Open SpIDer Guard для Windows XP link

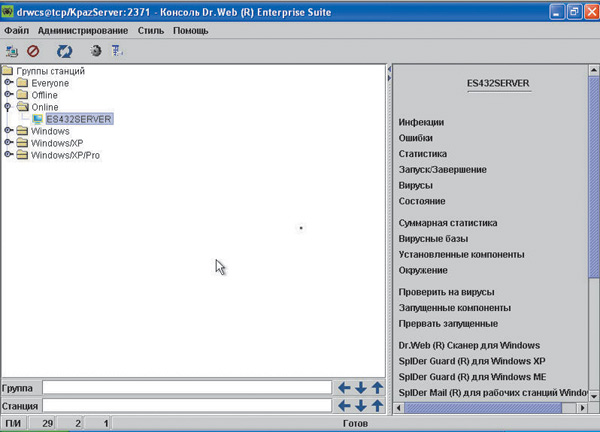(x=472, y=361)
